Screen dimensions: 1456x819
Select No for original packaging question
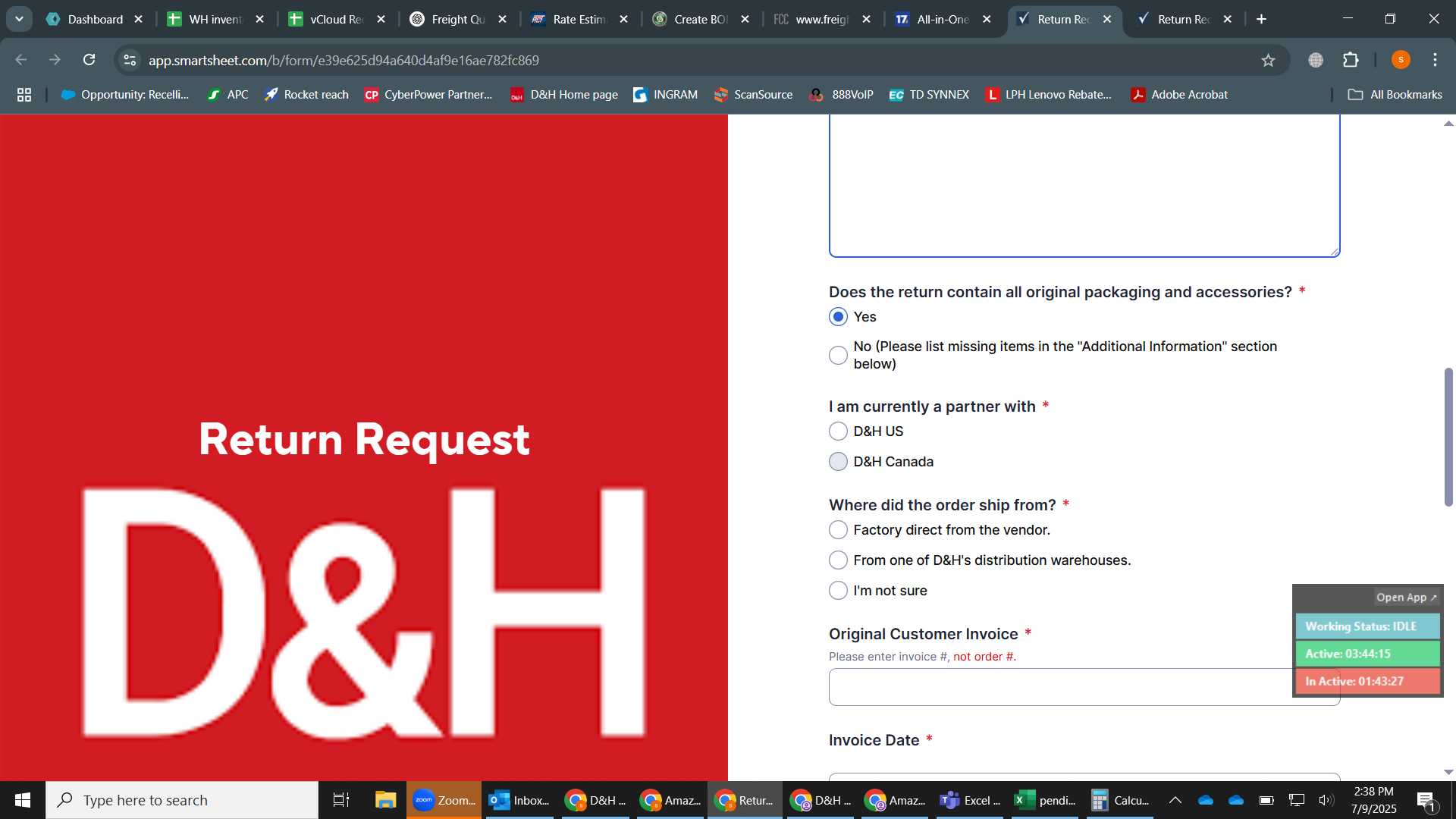838,355
